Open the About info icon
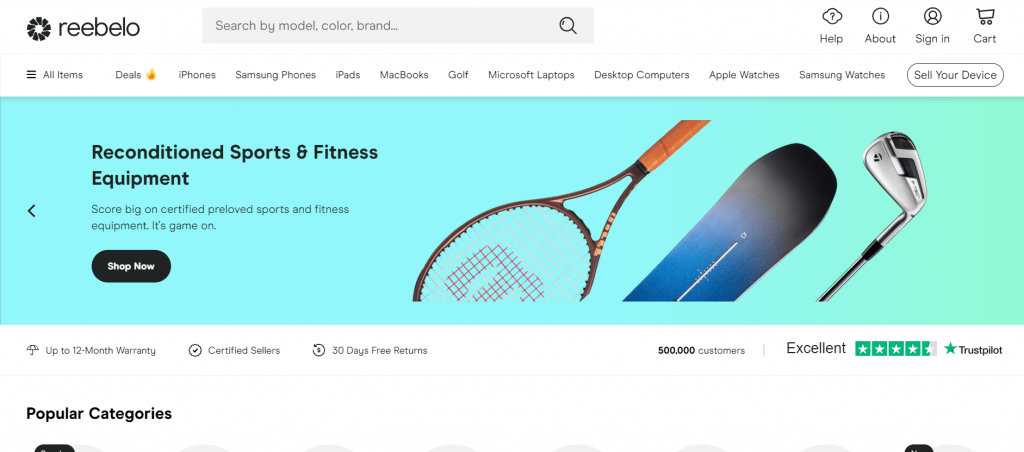The image size is (1024, 452). pyautogui.click(x=880, y=16)
